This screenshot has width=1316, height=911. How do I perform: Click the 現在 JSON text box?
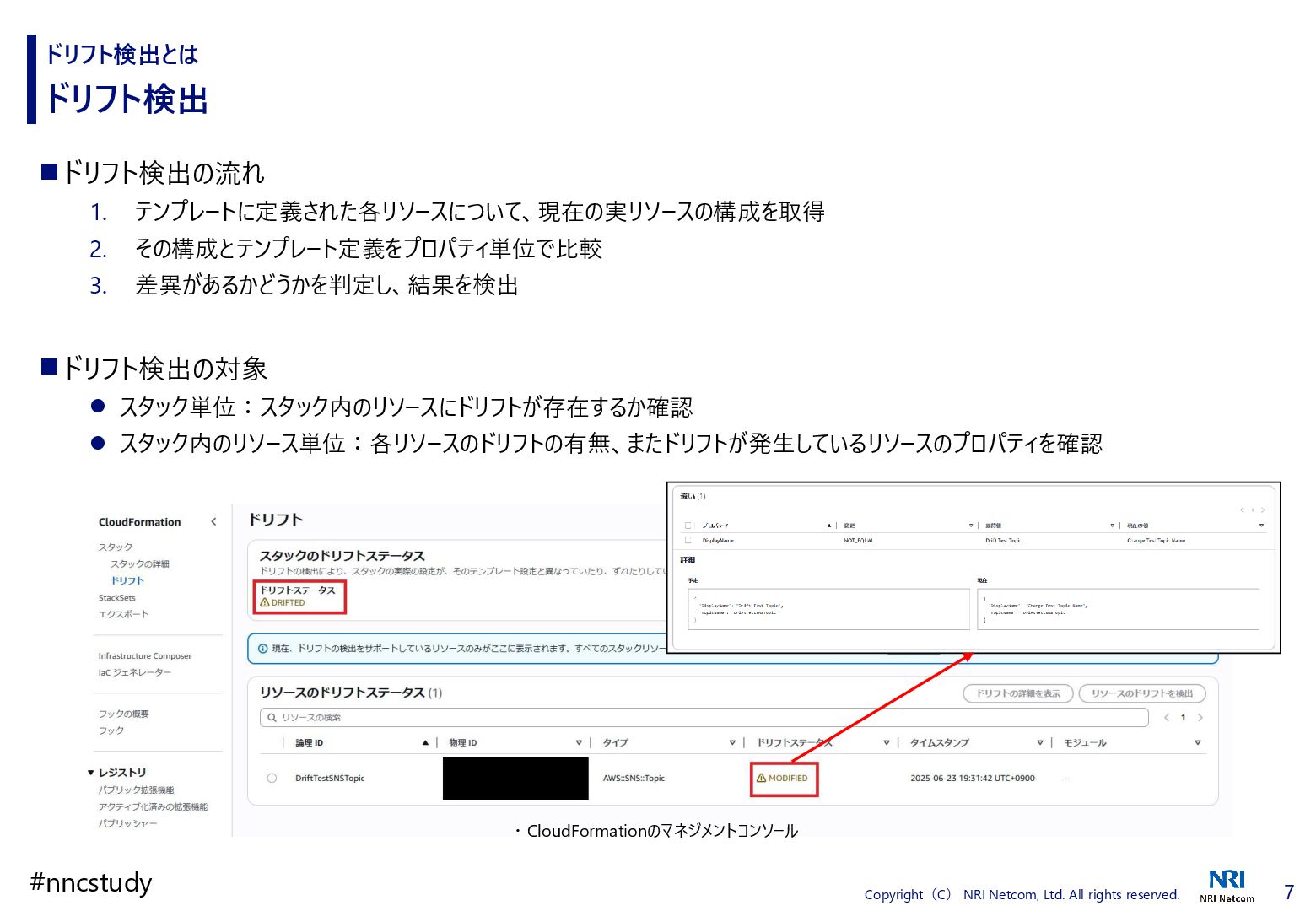click(1118, 609)
